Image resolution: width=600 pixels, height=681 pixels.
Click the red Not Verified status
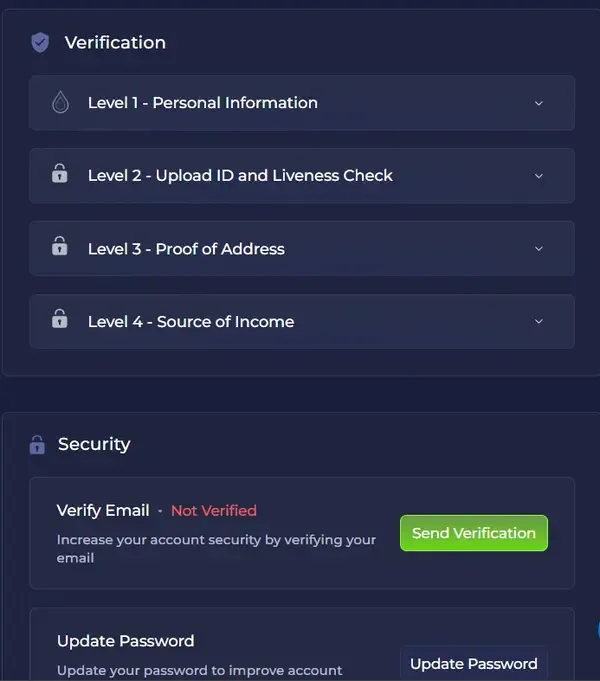214,511
